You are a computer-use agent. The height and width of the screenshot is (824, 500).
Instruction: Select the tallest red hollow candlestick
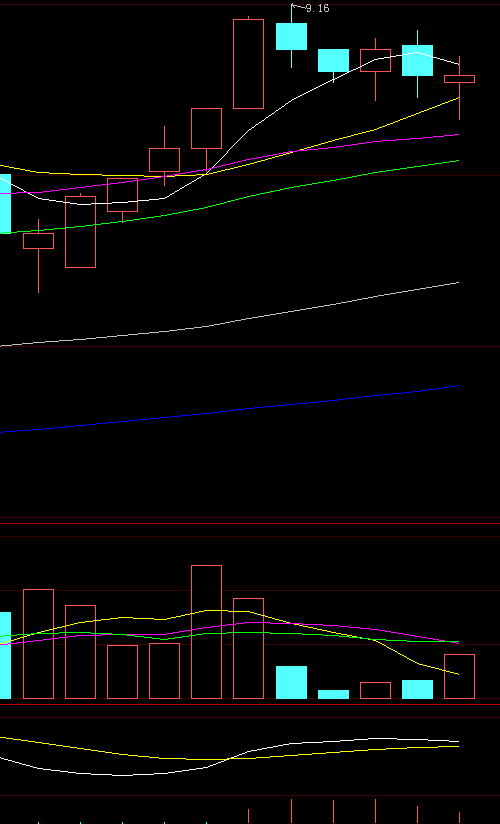pyautogui.click(x=248, y=64)
